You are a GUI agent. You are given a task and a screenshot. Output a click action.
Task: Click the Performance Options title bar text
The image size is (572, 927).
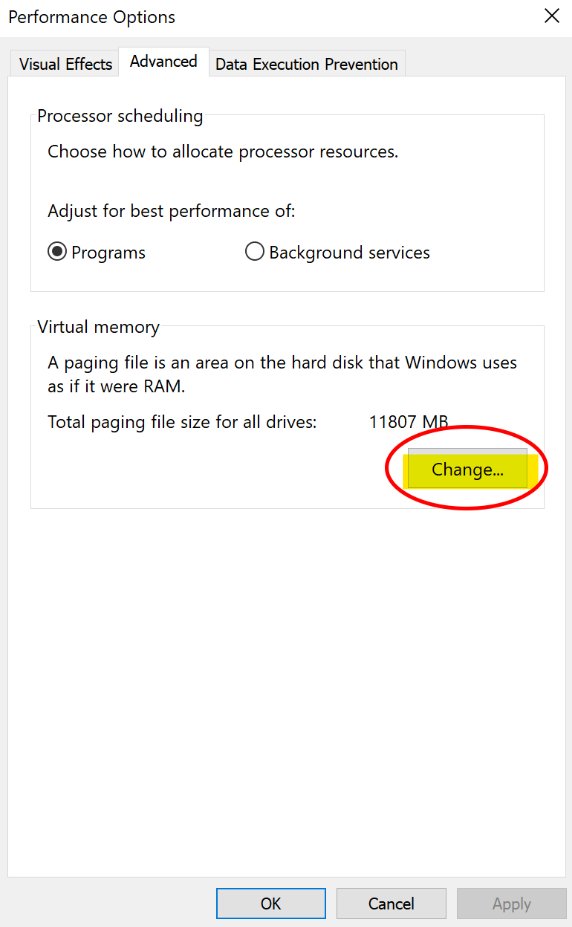coord(92,17)
